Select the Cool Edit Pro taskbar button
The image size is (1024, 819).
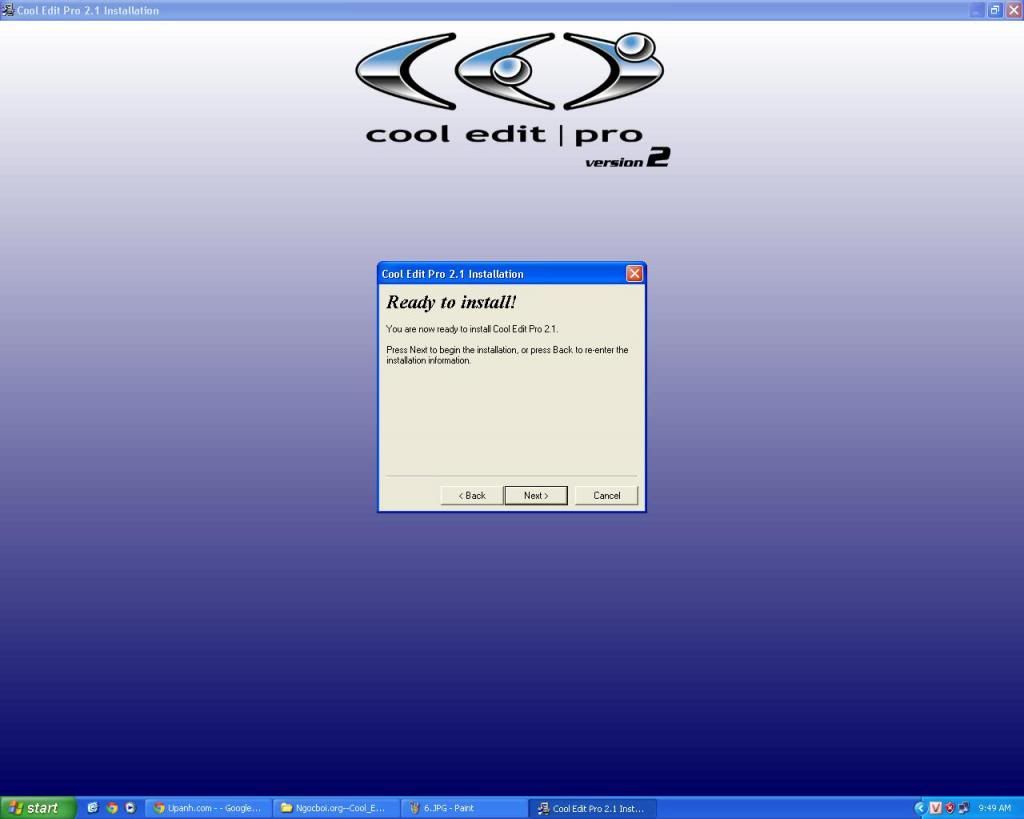[x=591, y=808]
